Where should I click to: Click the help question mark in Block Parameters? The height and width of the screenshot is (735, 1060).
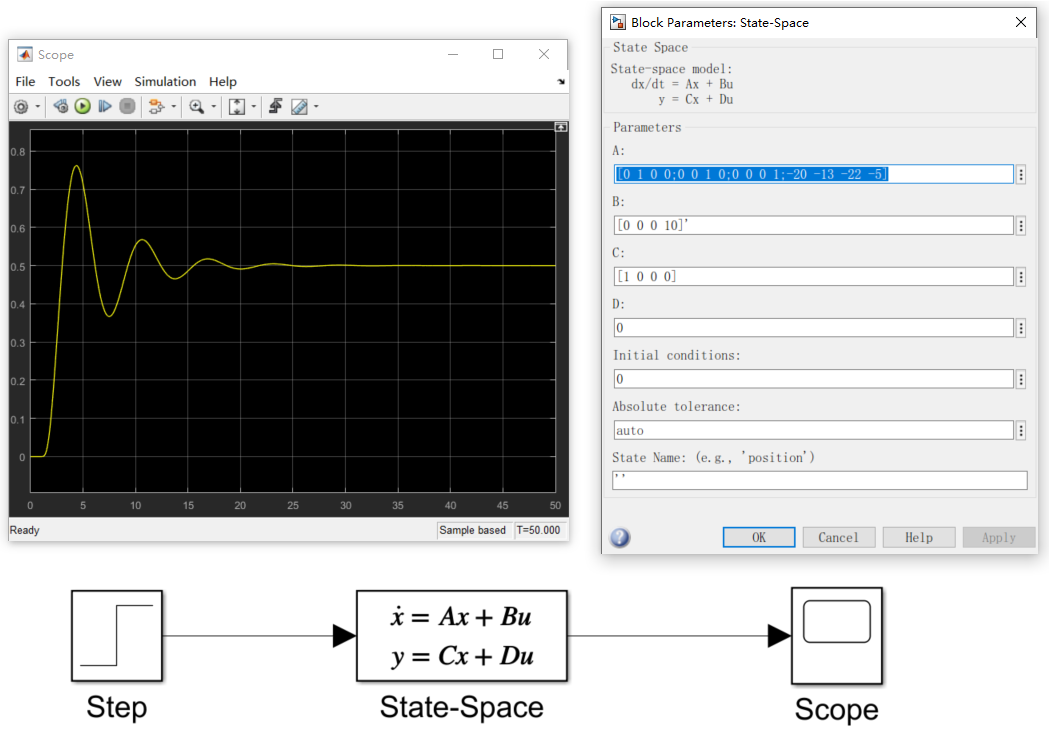620,537
